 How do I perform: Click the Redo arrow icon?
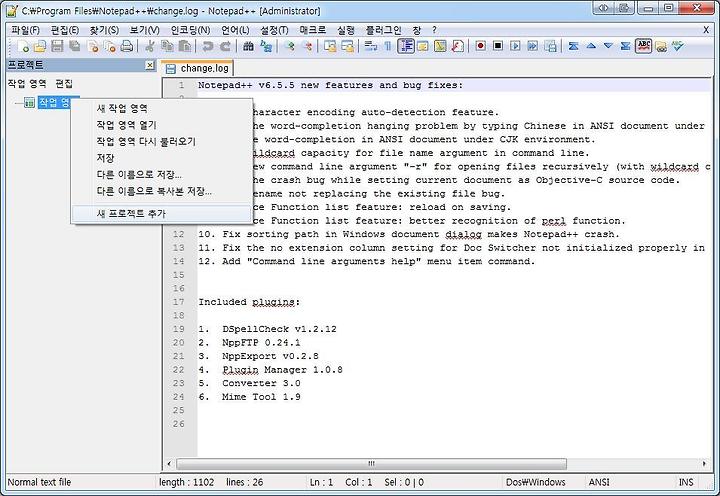coord(225,46)
